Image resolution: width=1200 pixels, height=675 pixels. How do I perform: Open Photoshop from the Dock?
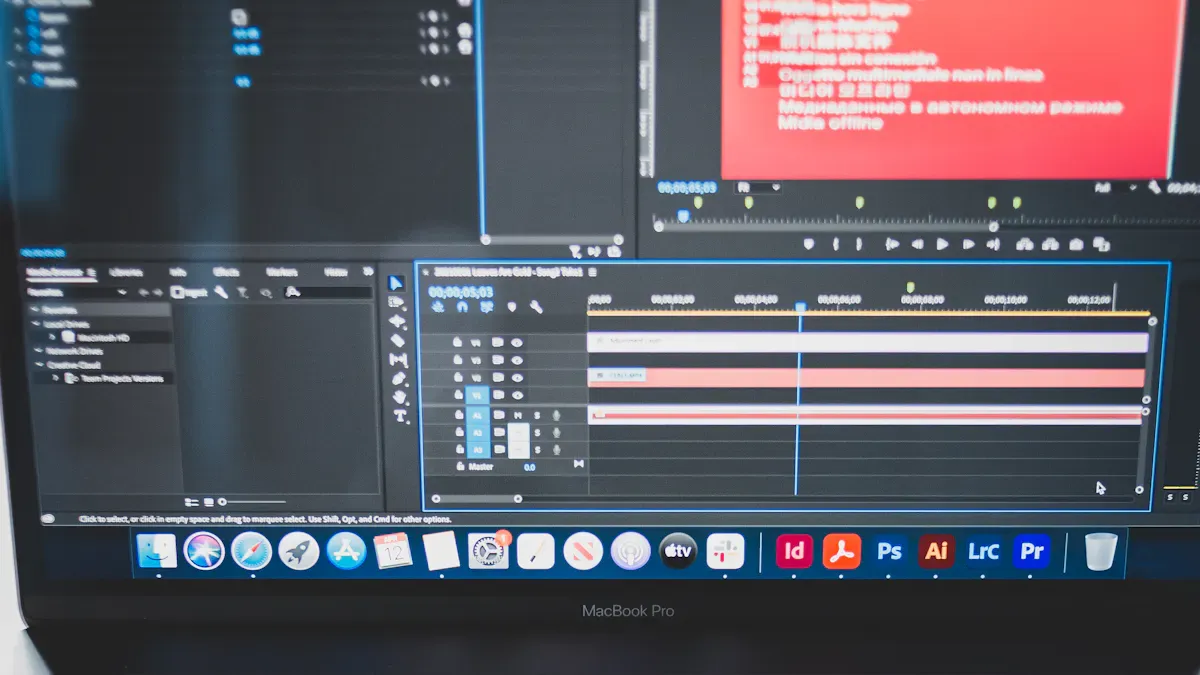click(889, 551)
